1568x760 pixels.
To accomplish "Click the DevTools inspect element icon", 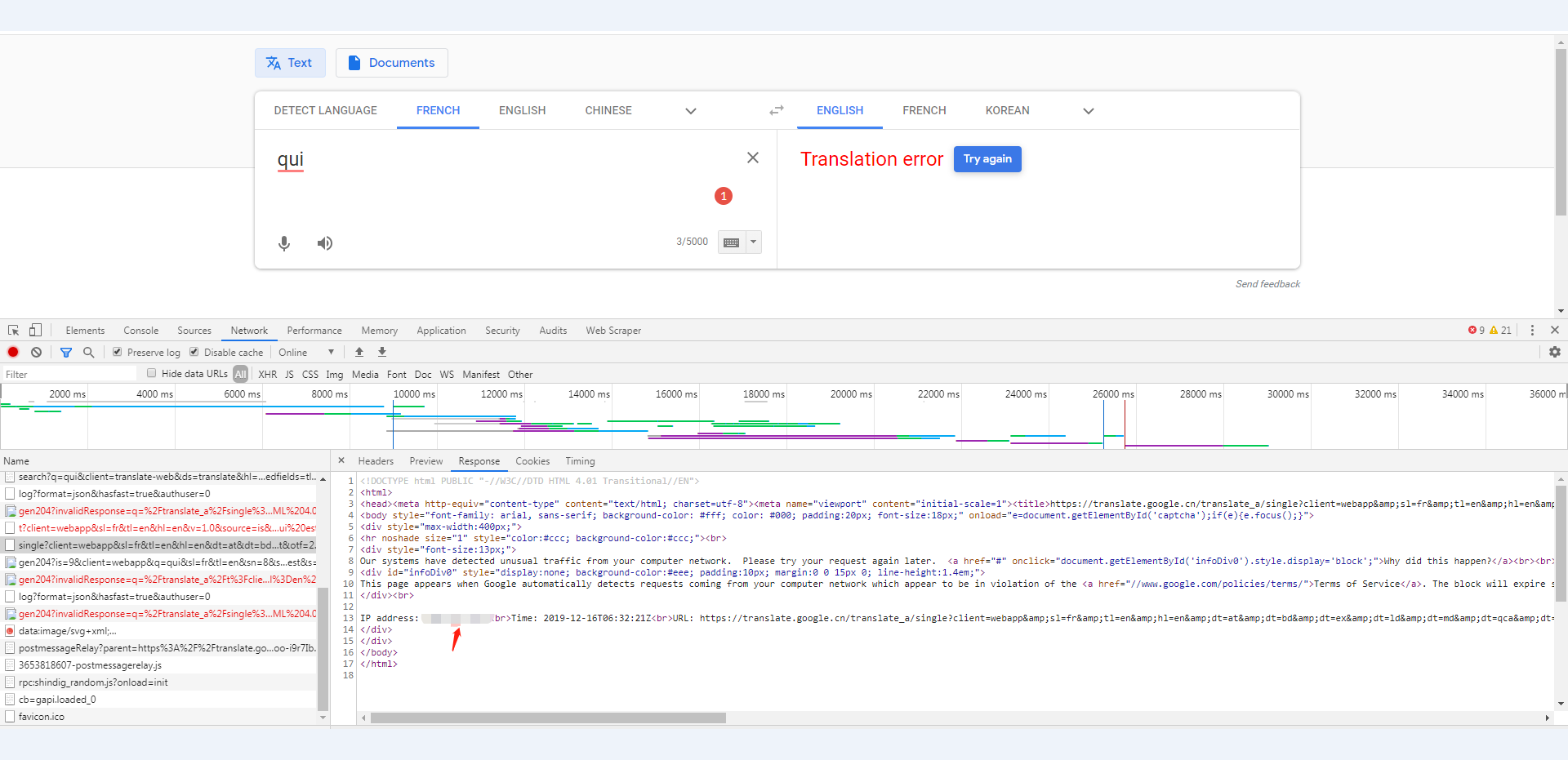I will pyautogui.click(x=14, y=331).
